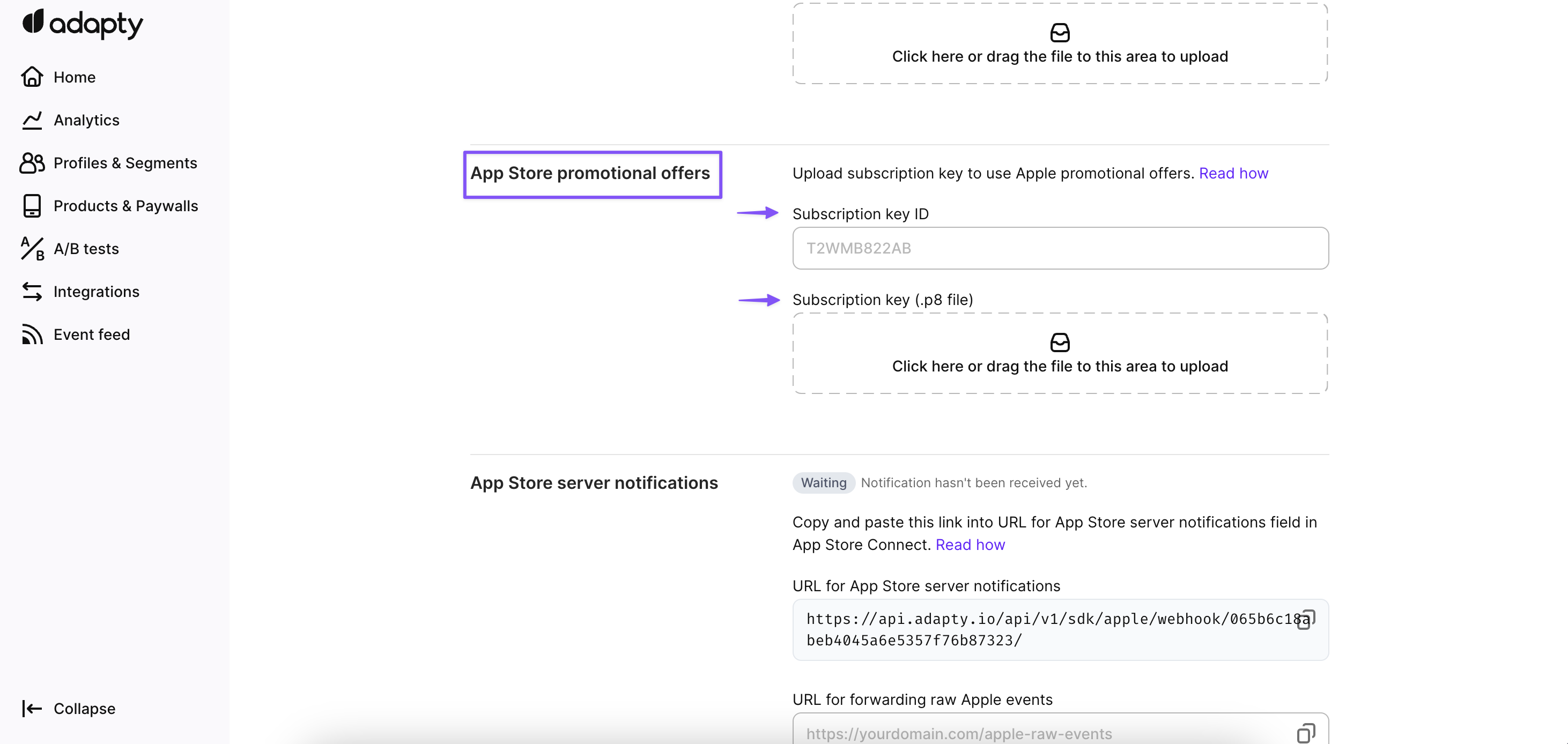The width and height of the screenshot is (1568, 744).
Task: Click the top file upload area
Action: click(x=1060, y=44)
